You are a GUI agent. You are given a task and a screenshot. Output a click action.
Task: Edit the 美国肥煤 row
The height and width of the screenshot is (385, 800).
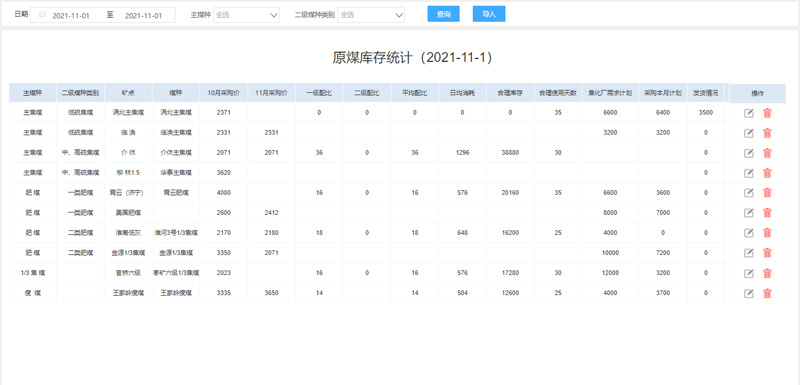748,213
